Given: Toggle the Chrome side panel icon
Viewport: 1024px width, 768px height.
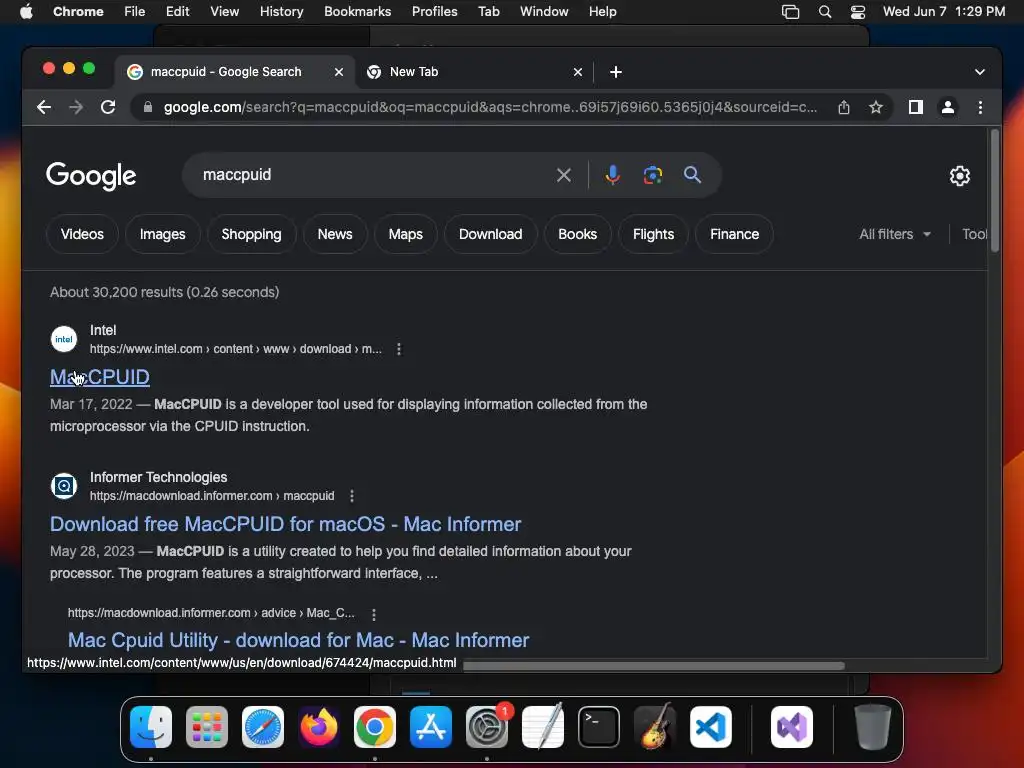Looking at the screenshot, I should pos(916,107).
